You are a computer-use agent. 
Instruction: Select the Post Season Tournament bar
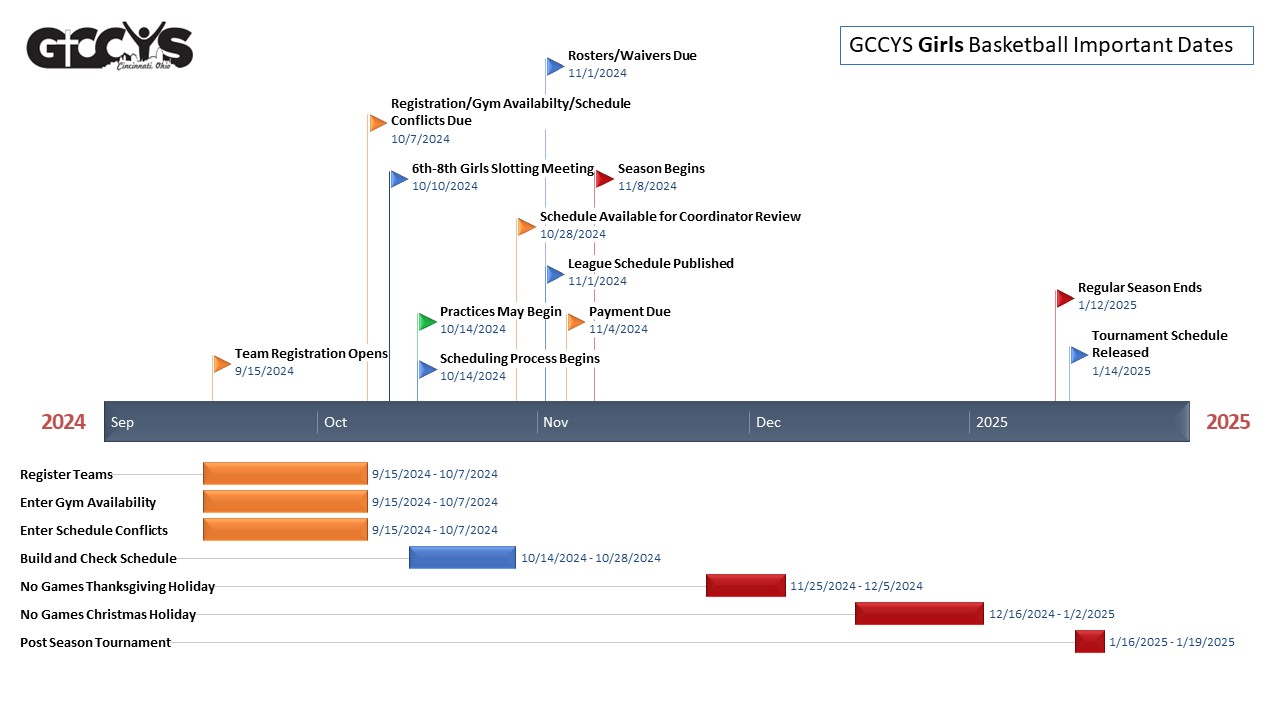coord(1089,642)
